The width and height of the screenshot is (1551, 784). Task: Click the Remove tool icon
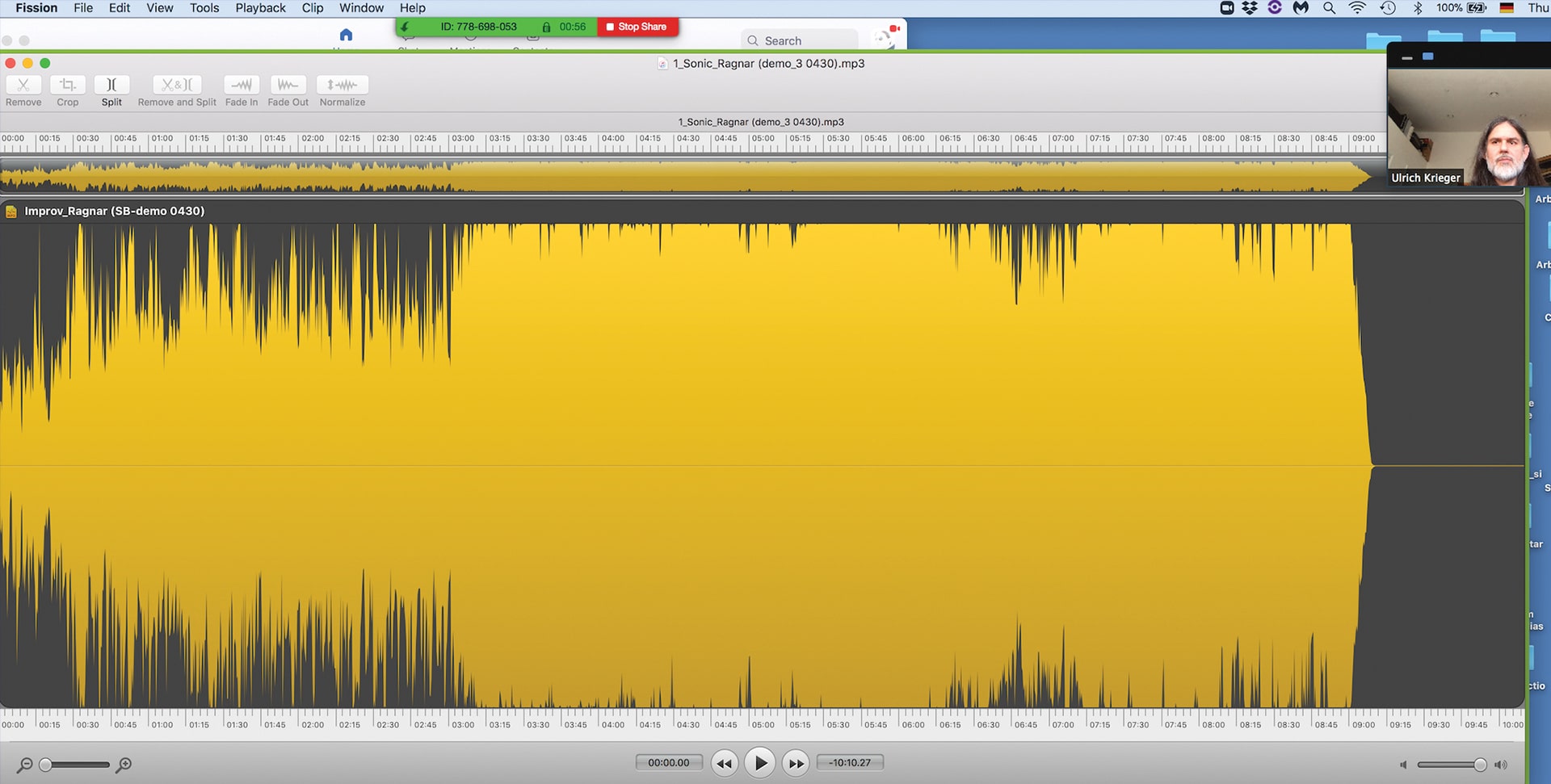[x=23, y=85]
